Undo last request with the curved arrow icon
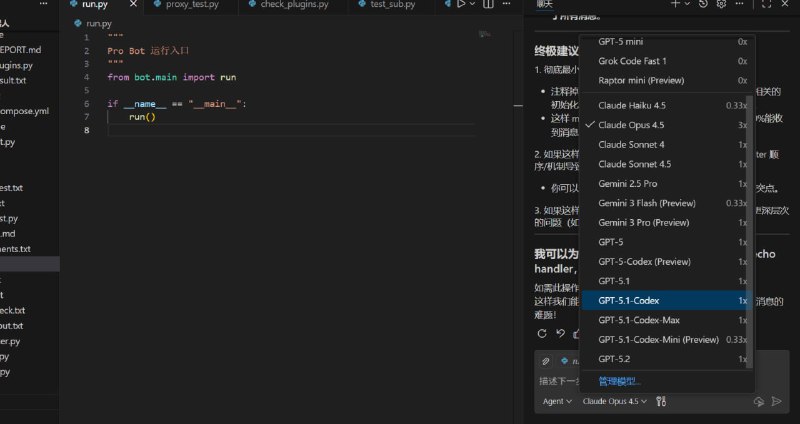Image resolution: width=800 pixels, height=424 pixels. 560,333
